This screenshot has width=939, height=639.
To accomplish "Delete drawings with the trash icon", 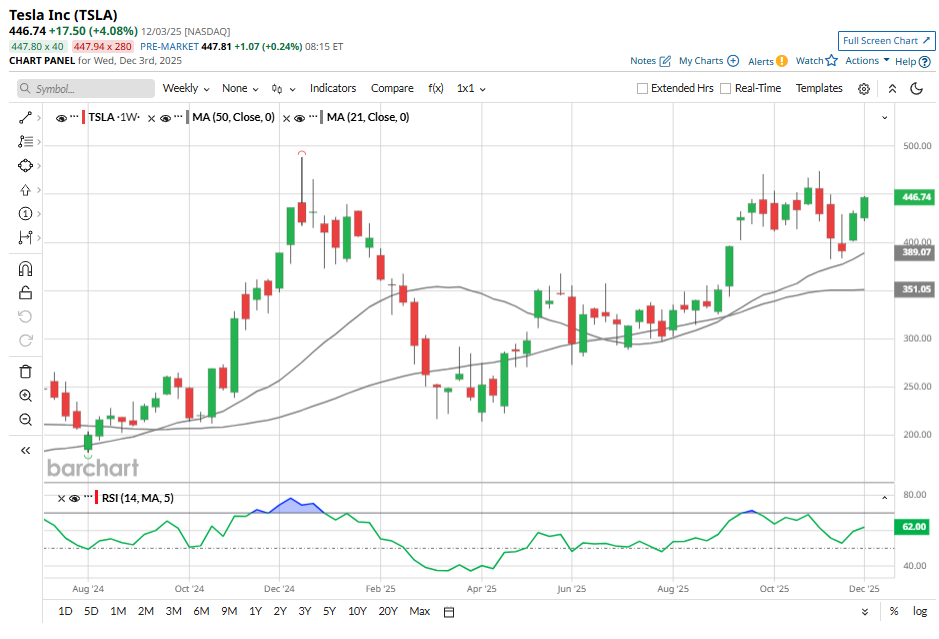I will point(25,372).
